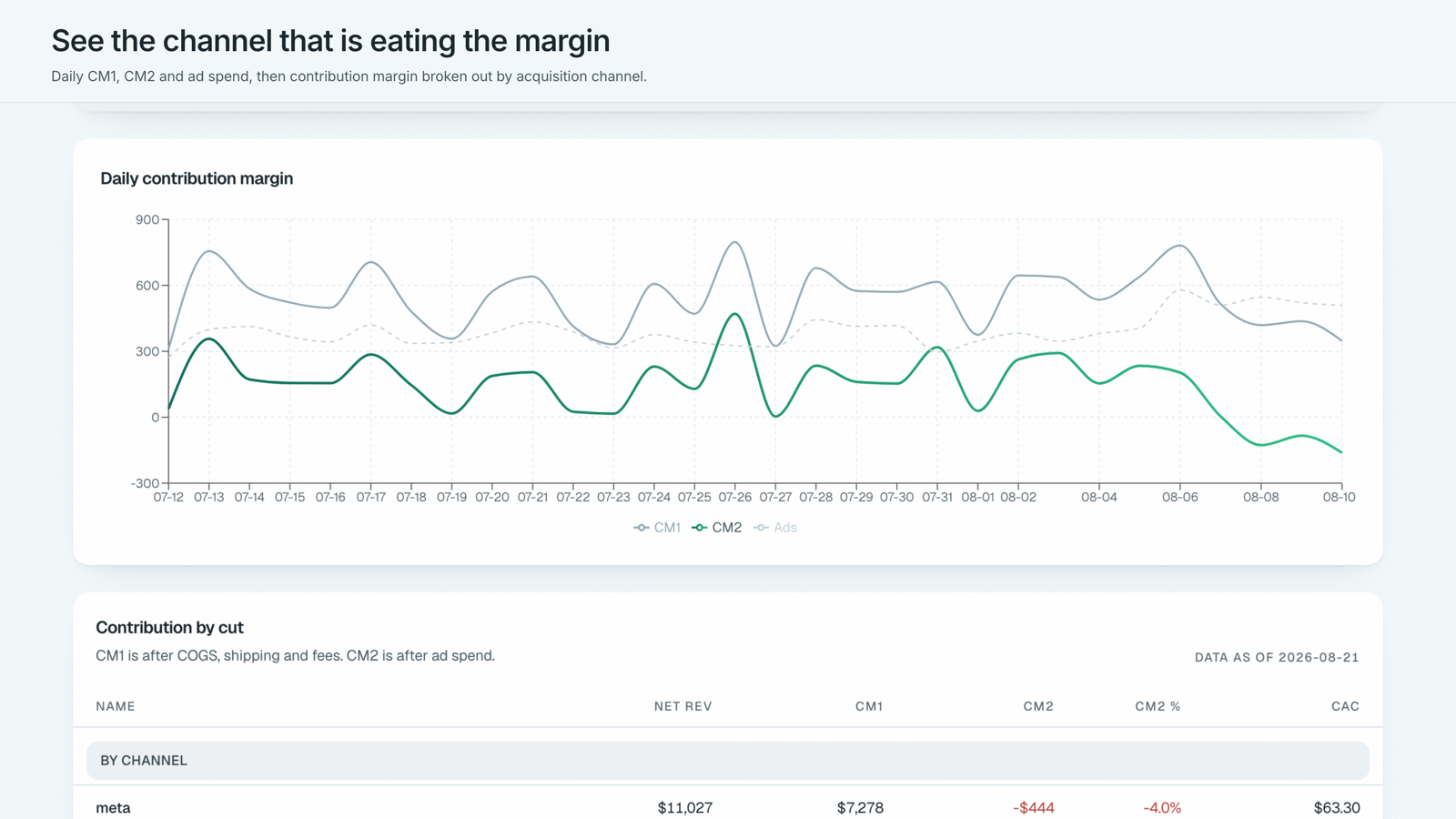Sort table by NAME column header

click(x=116, y=706)
